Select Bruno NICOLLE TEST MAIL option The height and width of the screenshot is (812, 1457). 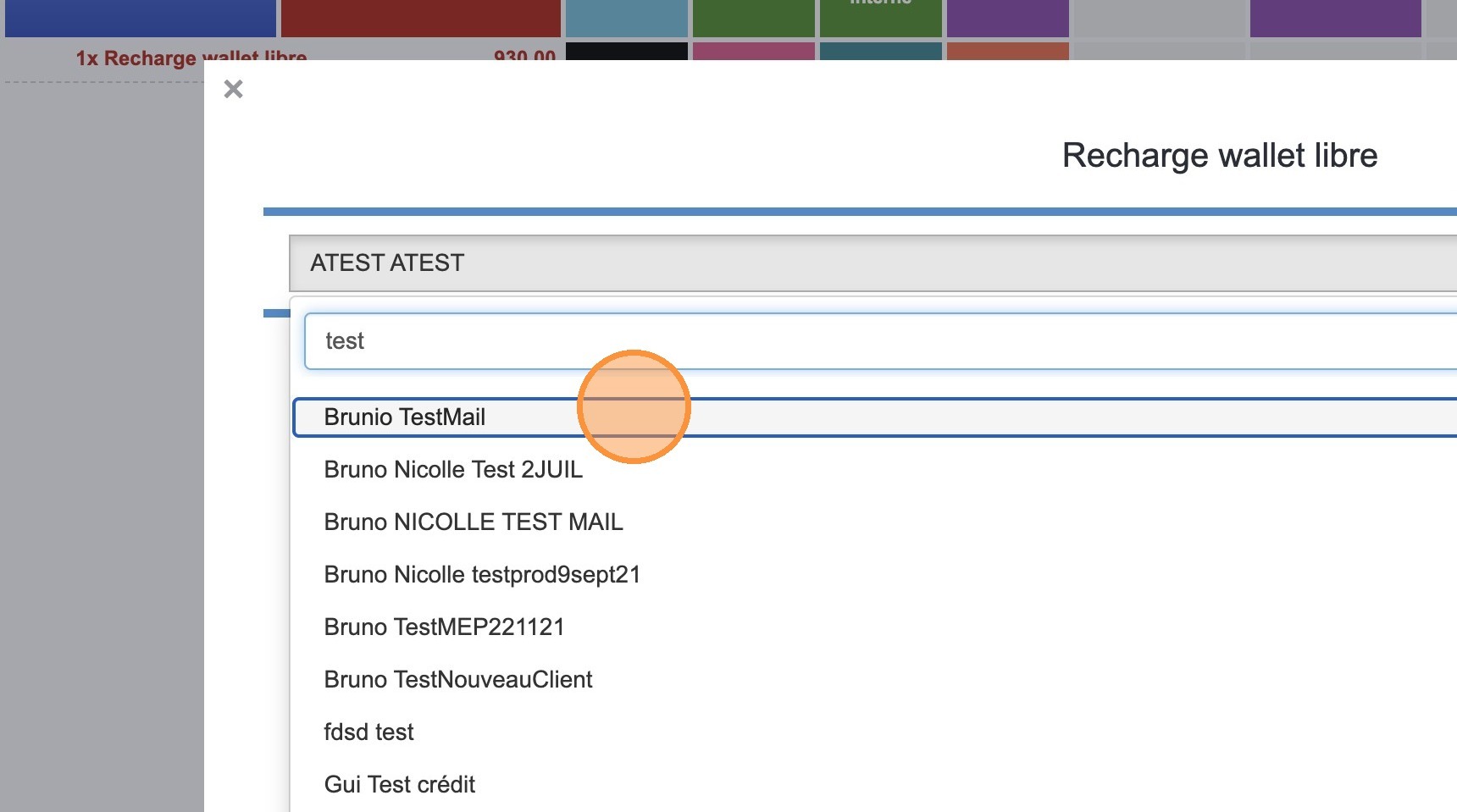(474, 522)
